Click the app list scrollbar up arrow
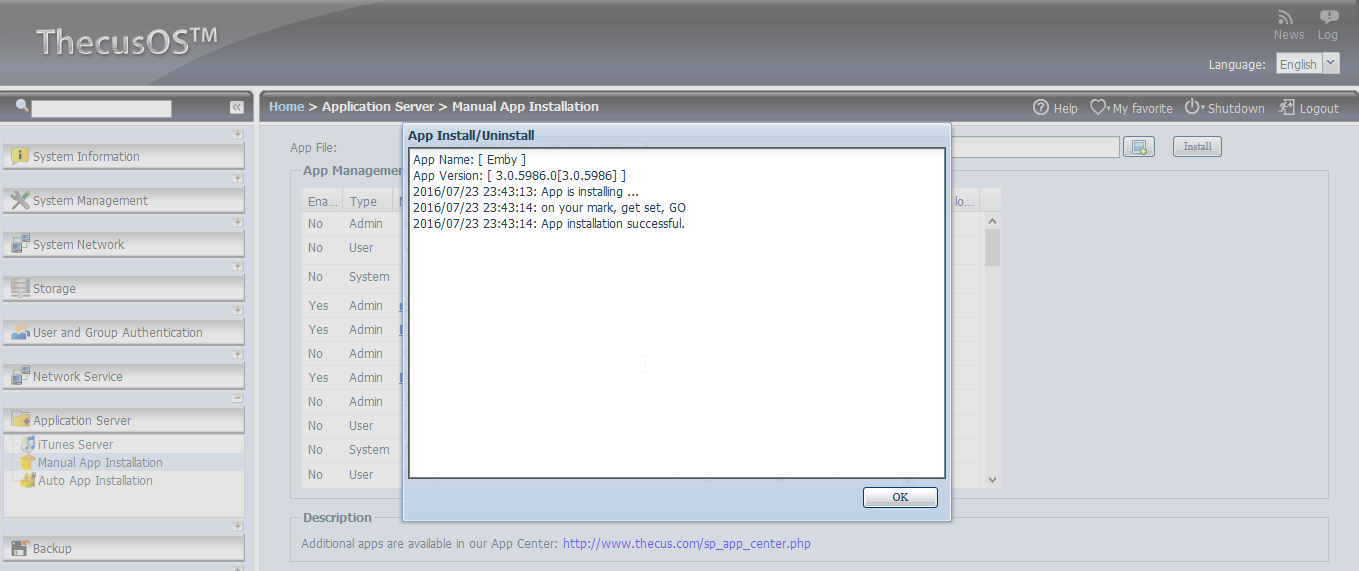Screen dimensions: 1359x571 pyautogui.click(x=992, y=221)
